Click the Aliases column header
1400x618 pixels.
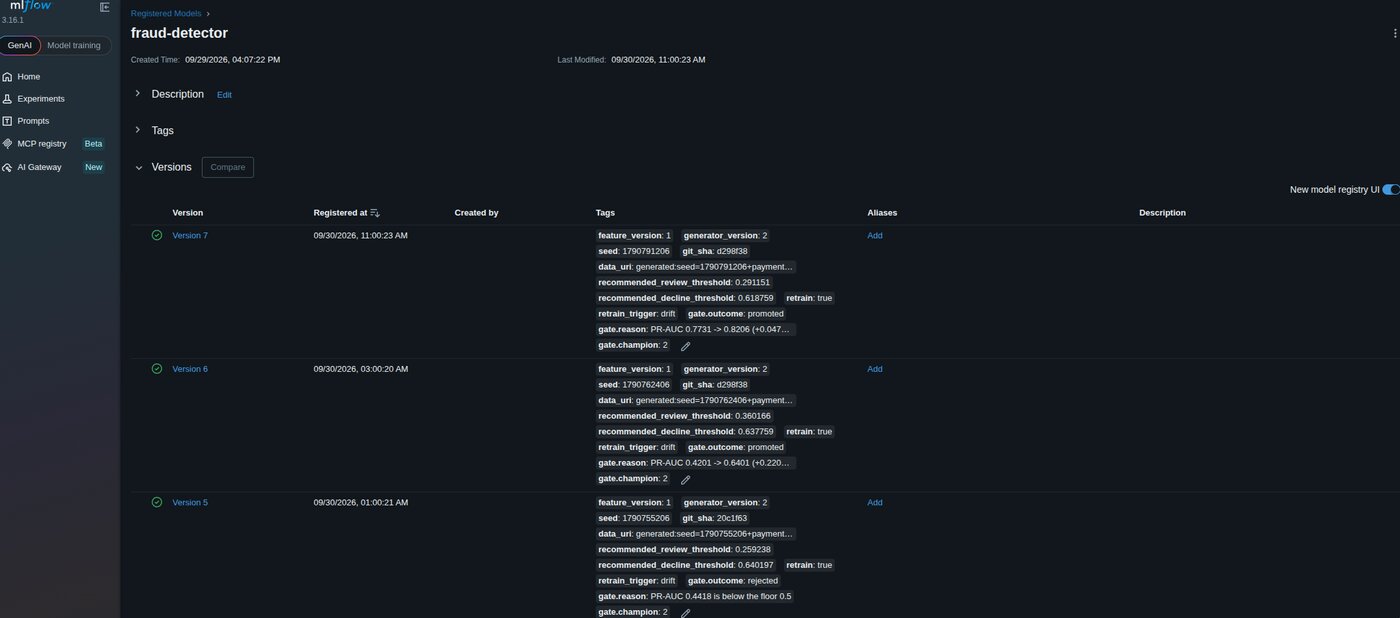click(882, 213)
